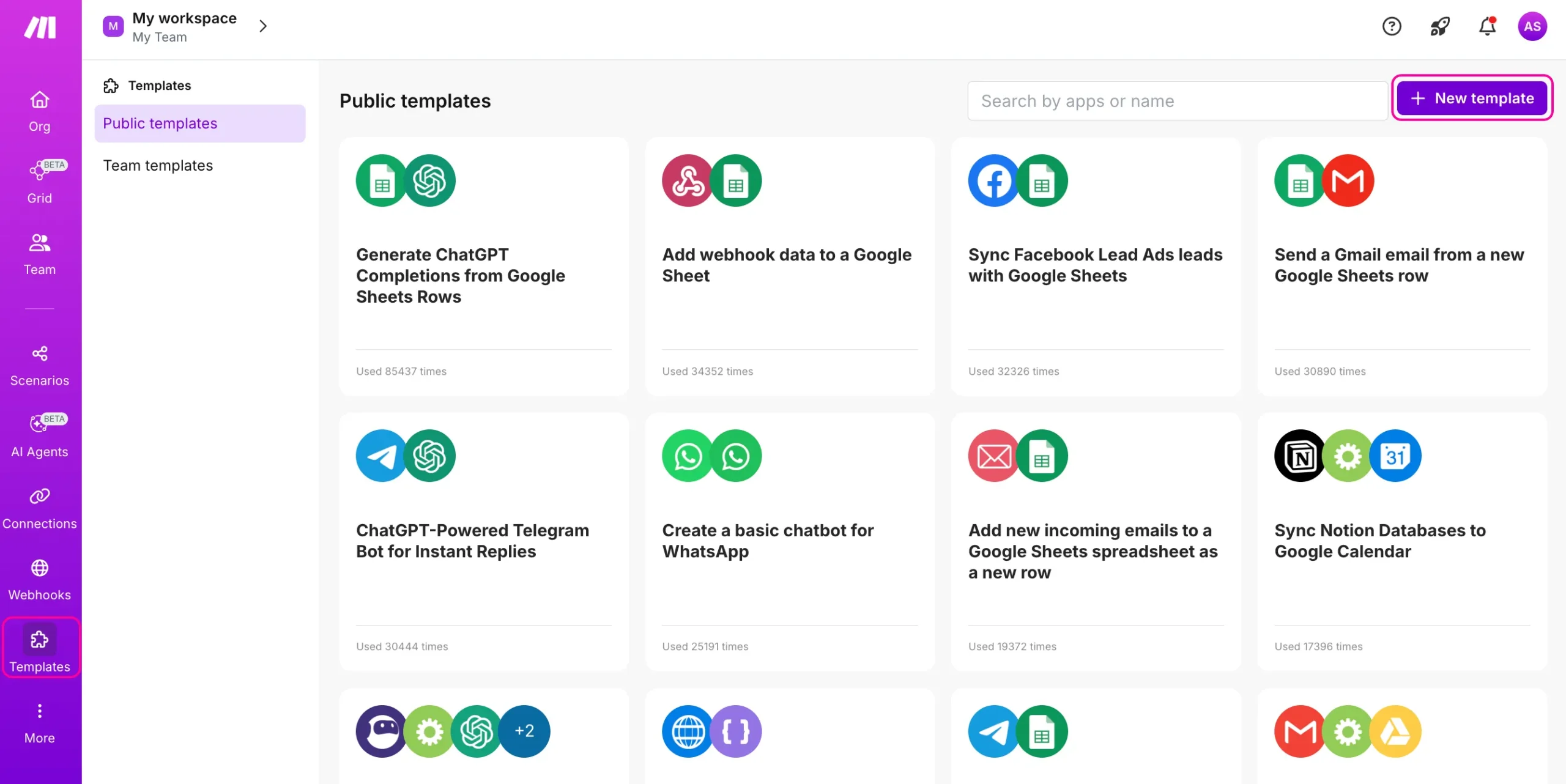Image resolution: width=1566 pixels, height=784 pixels.
Task: Select Public templates in the left menu
Action: [160, 123]
